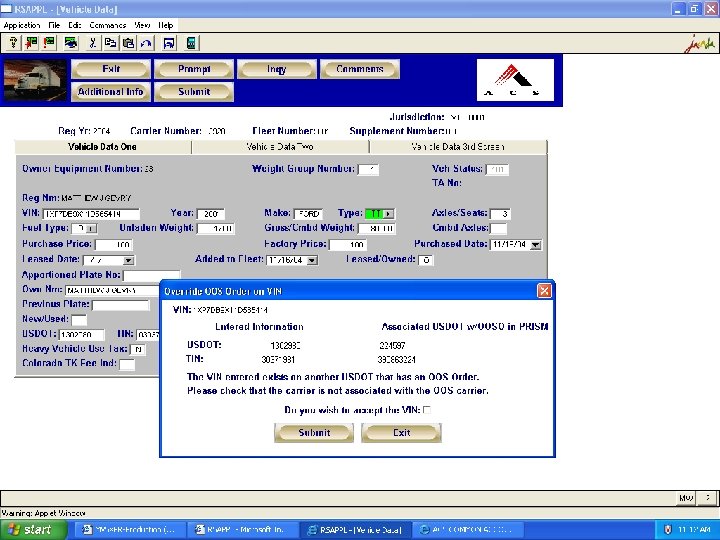The image size is (720, 540).
Task: Switch to Vehicle Data One tab
Action: [x=103, y=147]
